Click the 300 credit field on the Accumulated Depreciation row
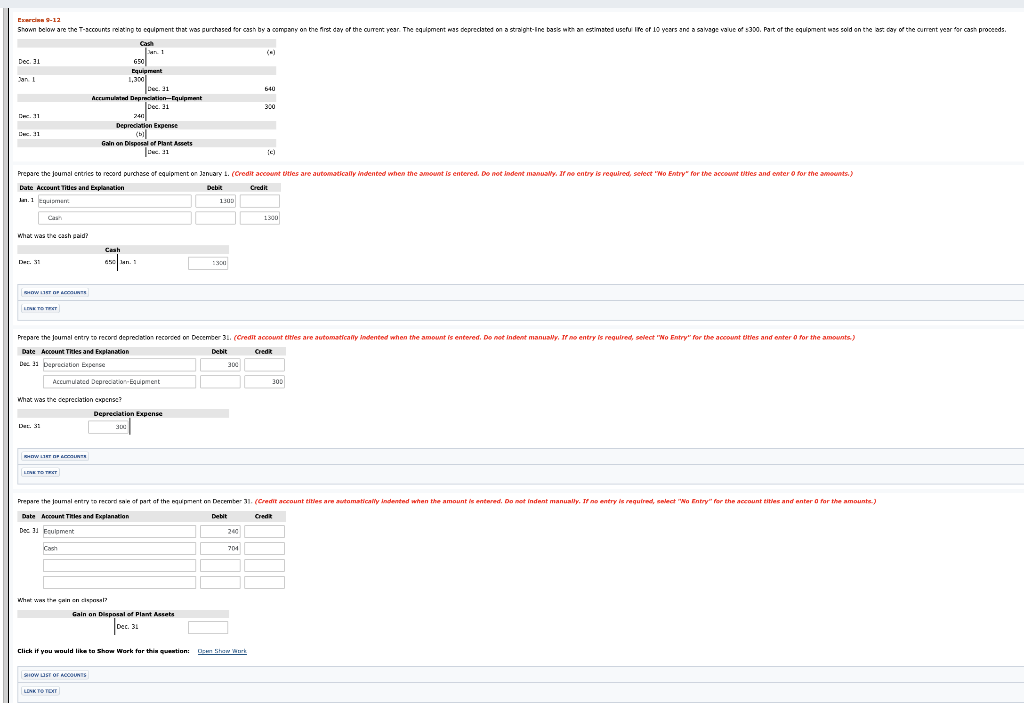This screenshot has width=1024, height=703. 264,382
